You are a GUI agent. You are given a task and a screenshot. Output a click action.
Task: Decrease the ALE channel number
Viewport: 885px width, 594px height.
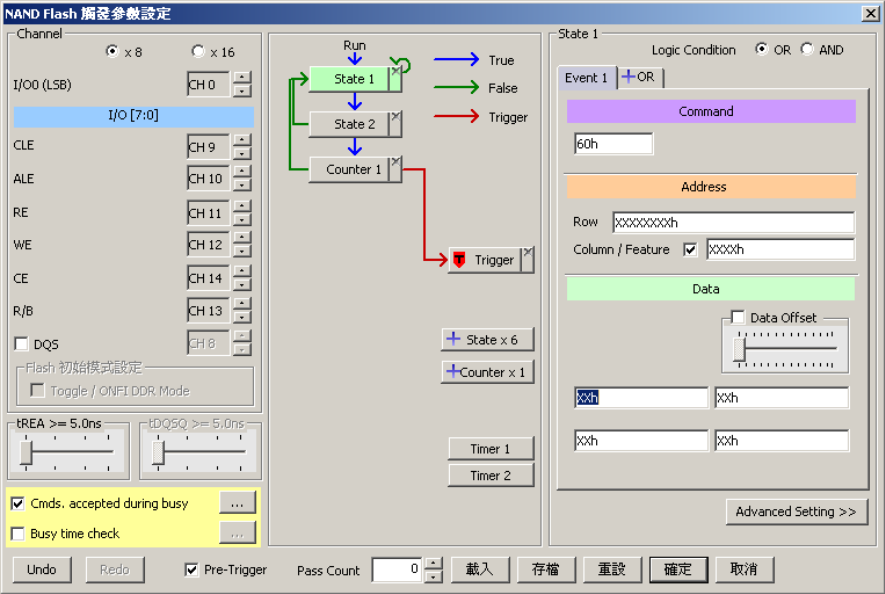click(242, 185)
